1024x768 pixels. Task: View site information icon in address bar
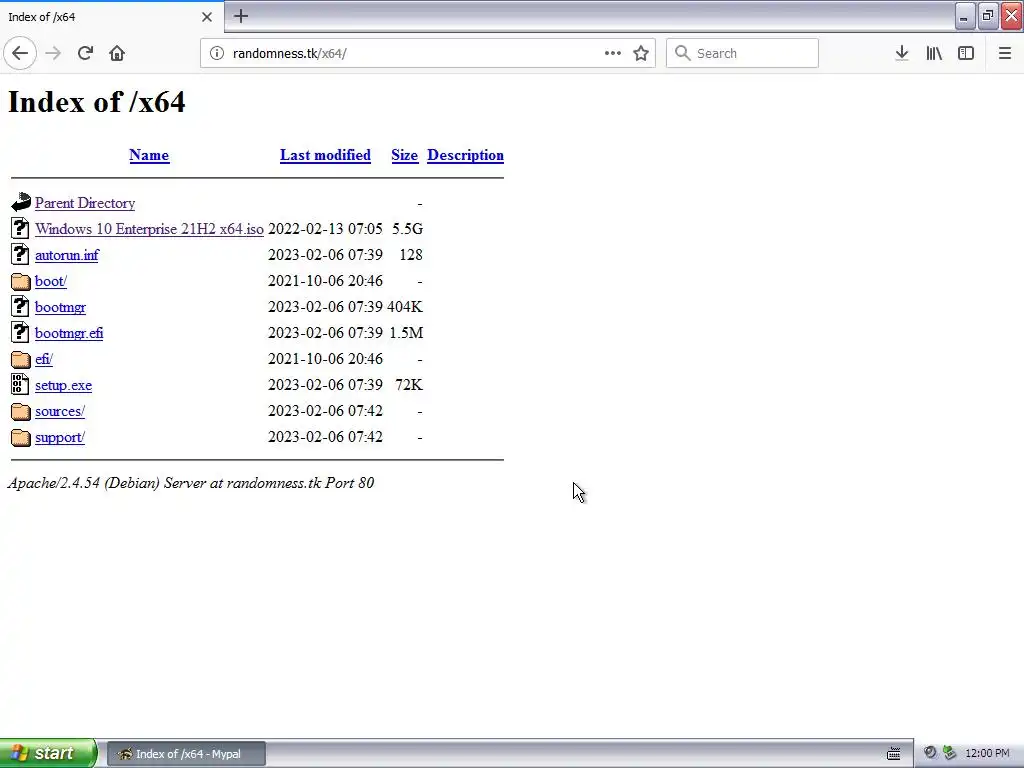coord(217,53)
